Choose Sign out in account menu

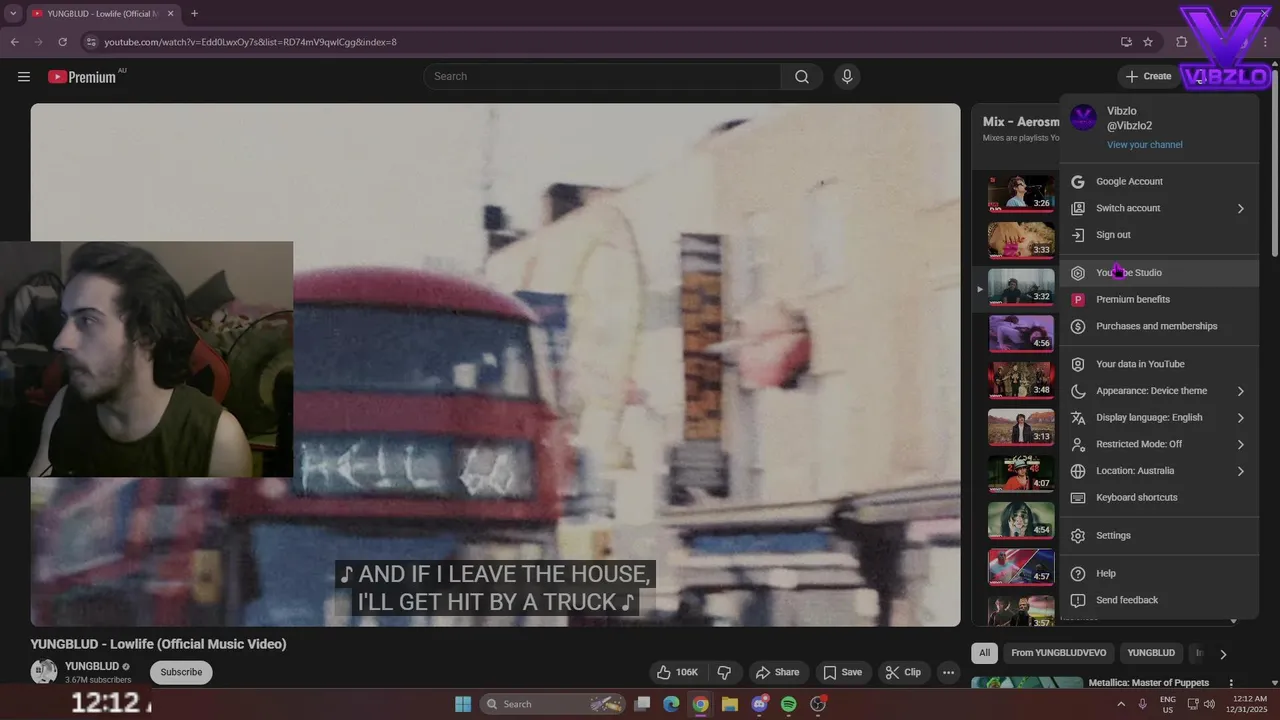(x=1159, y=235)
